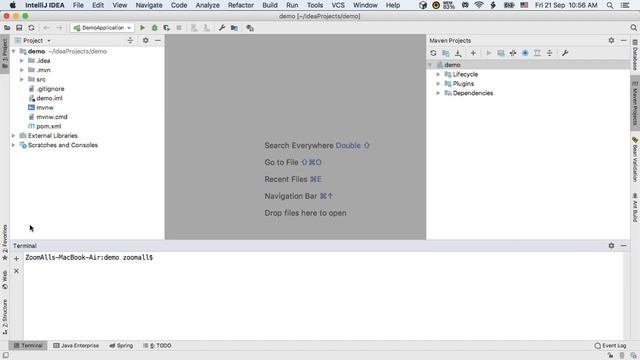Open the TODO tool tab
Image resolution: width=640 pixels, height=360 pixels.
(x=158, y=345)
